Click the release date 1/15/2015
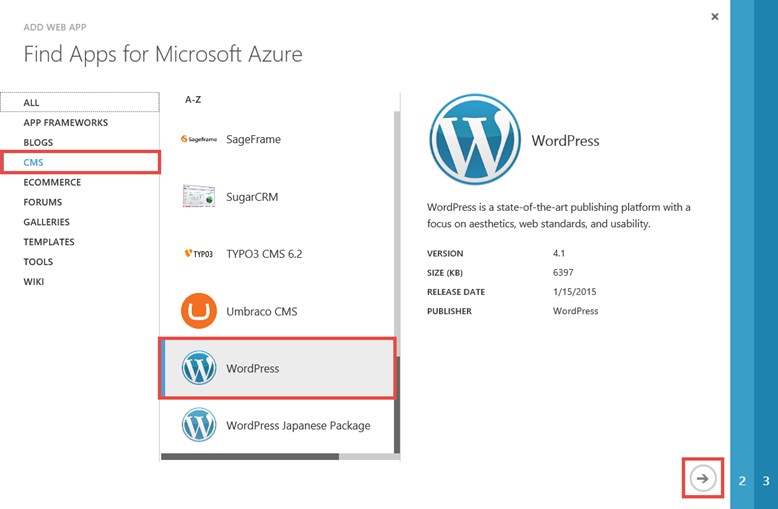This screenshot has height=509, width=778. [575, 292]
